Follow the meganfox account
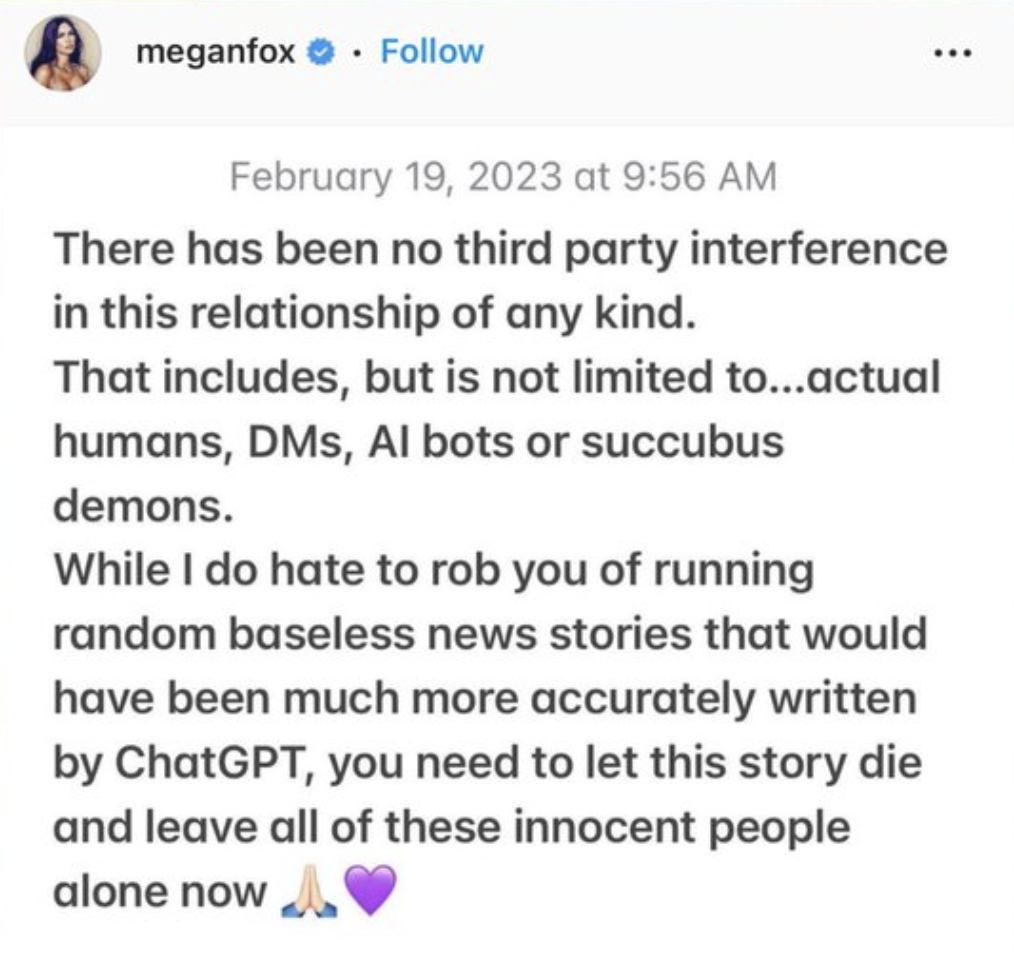Viewport: 1014px width, 980px height. tap(432, 52)
